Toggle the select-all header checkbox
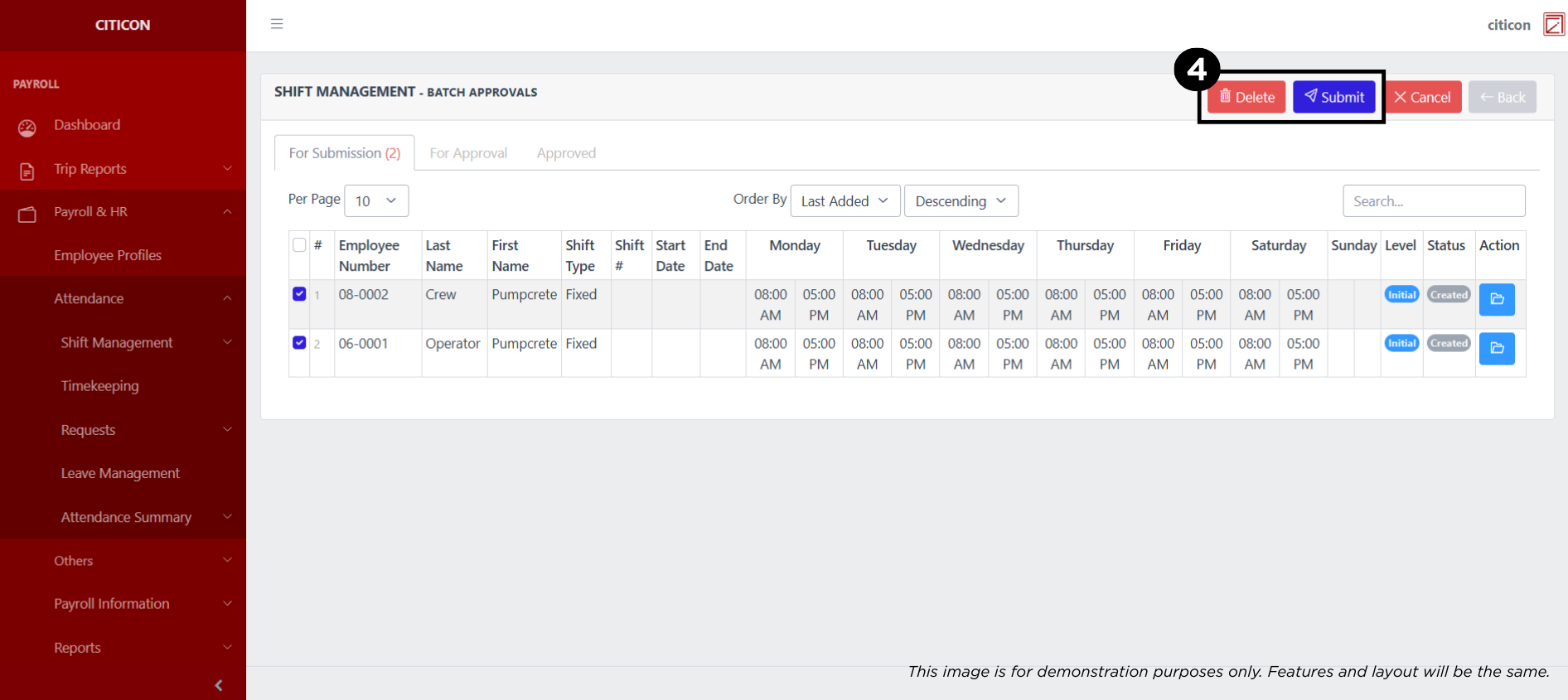This screenshot has width=1568, height=700. pos(299,244)
